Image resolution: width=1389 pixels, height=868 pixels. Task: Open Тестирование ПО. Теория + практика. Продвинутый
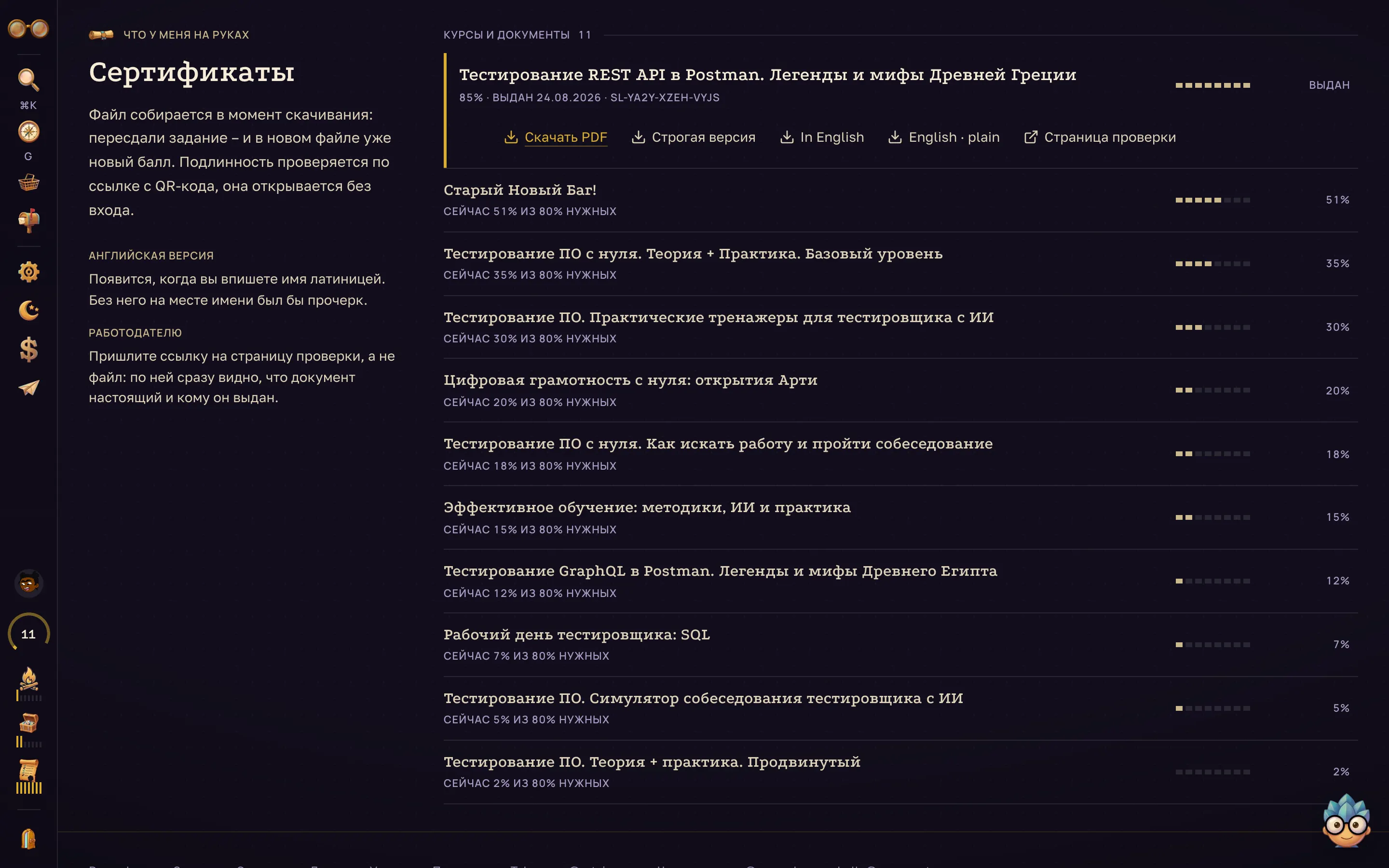pyautogui.click(x=900, y=772)
